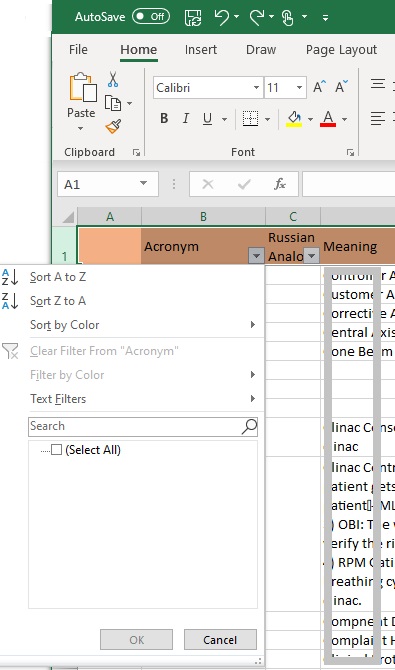395x670 pixels.
Task: Toggle Italic formatting
Action: pyautogui.click(x=186, y=118)
